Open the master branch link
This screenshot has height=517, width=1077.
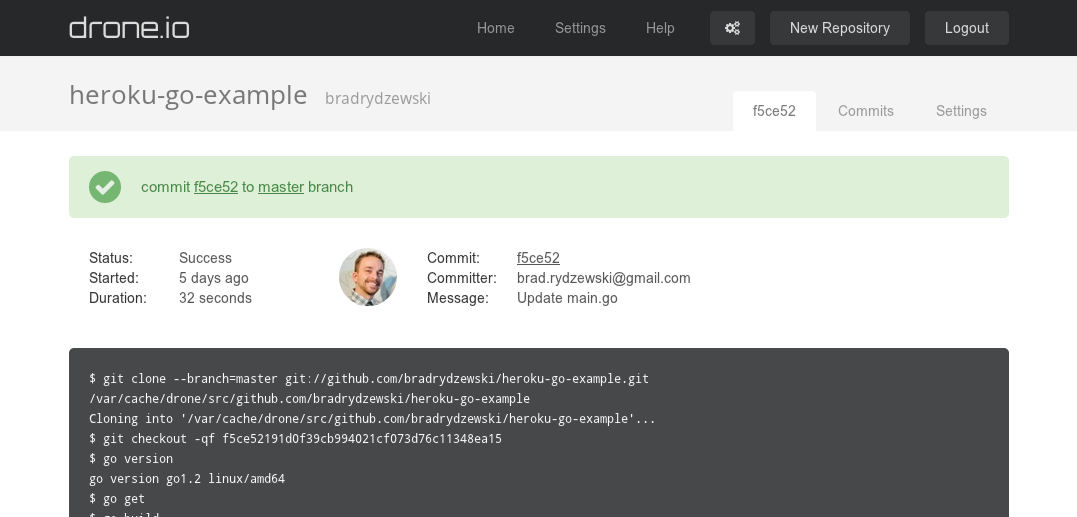click(281, 187)
